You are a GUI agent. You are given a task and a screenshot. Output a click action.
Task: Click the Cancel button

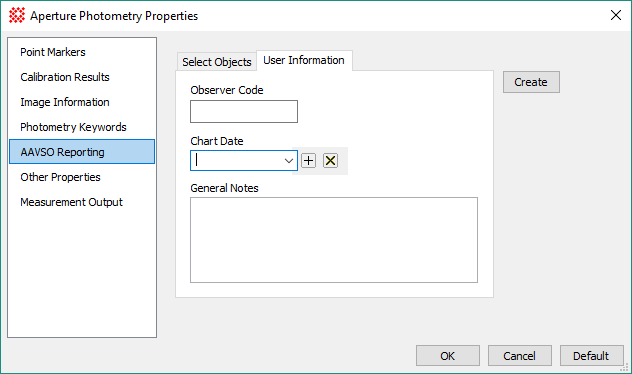pos(520,356)
